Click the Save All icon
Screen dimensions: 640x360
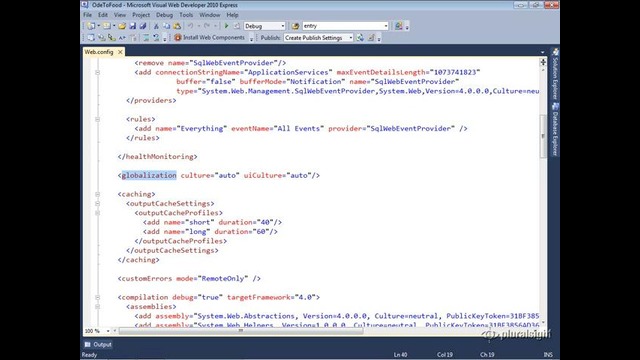142,26
